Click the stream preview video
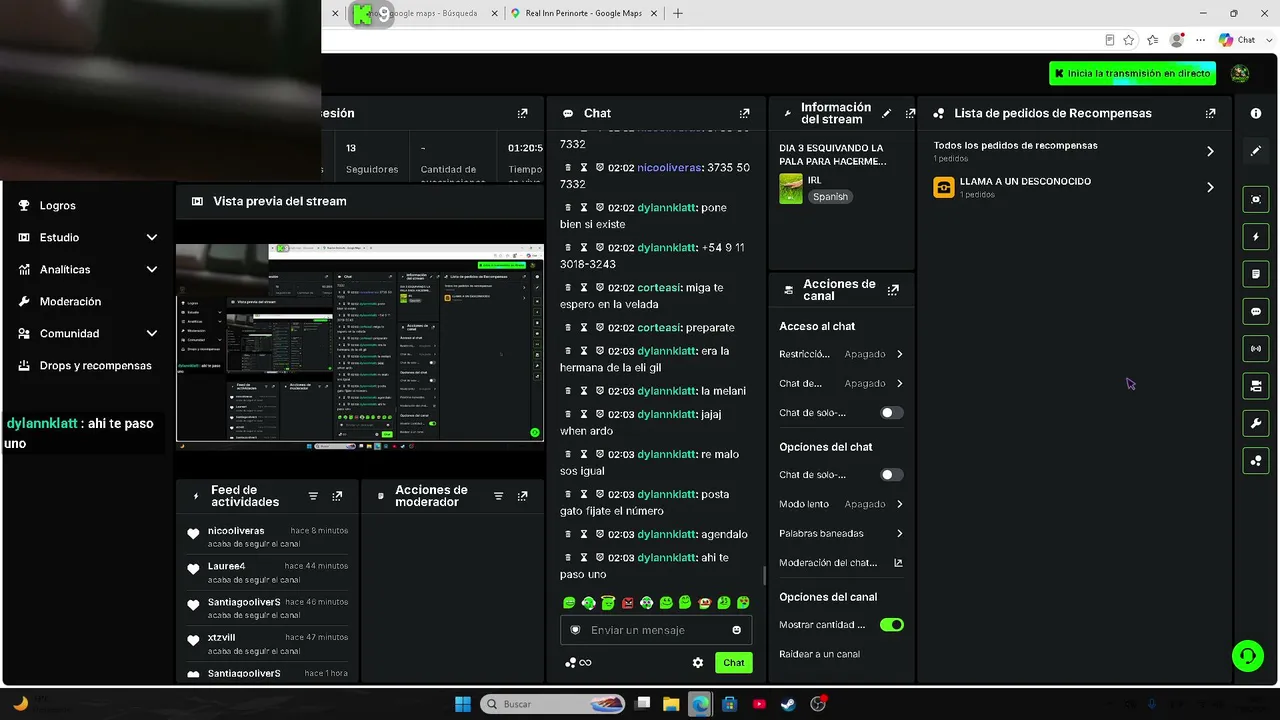Image resolution: width=1280 pixels, height=720 pixels. coord(360,342)
